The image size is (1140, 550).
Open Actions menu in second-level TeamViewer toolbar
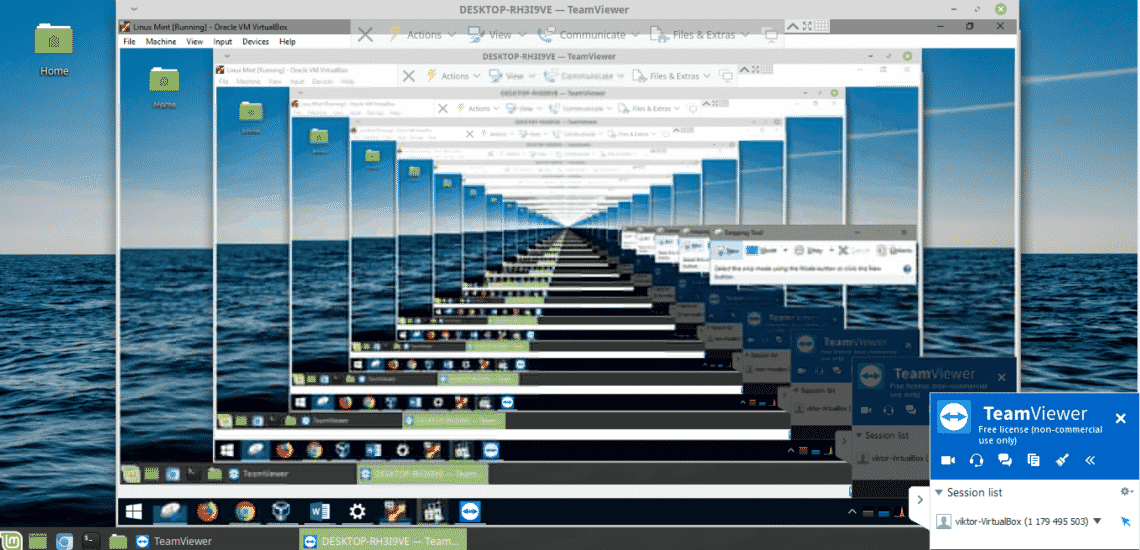coord(454,76)
